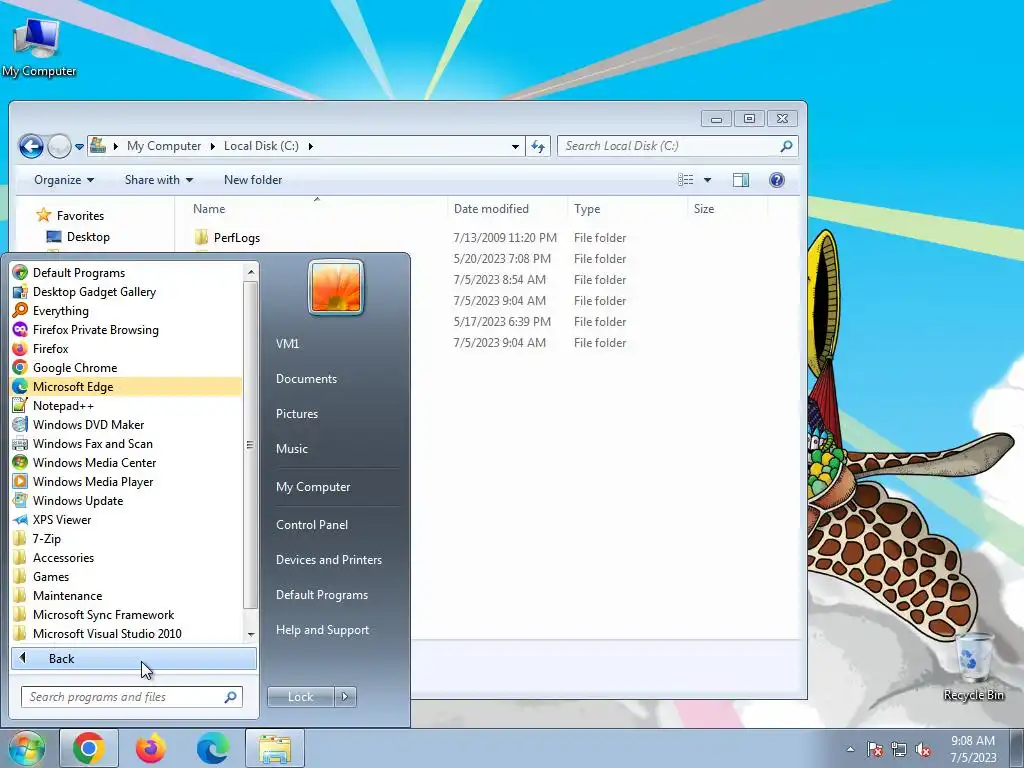Click the New folder button
This screenshot has height=768, width=1024.
coord(253,180)
